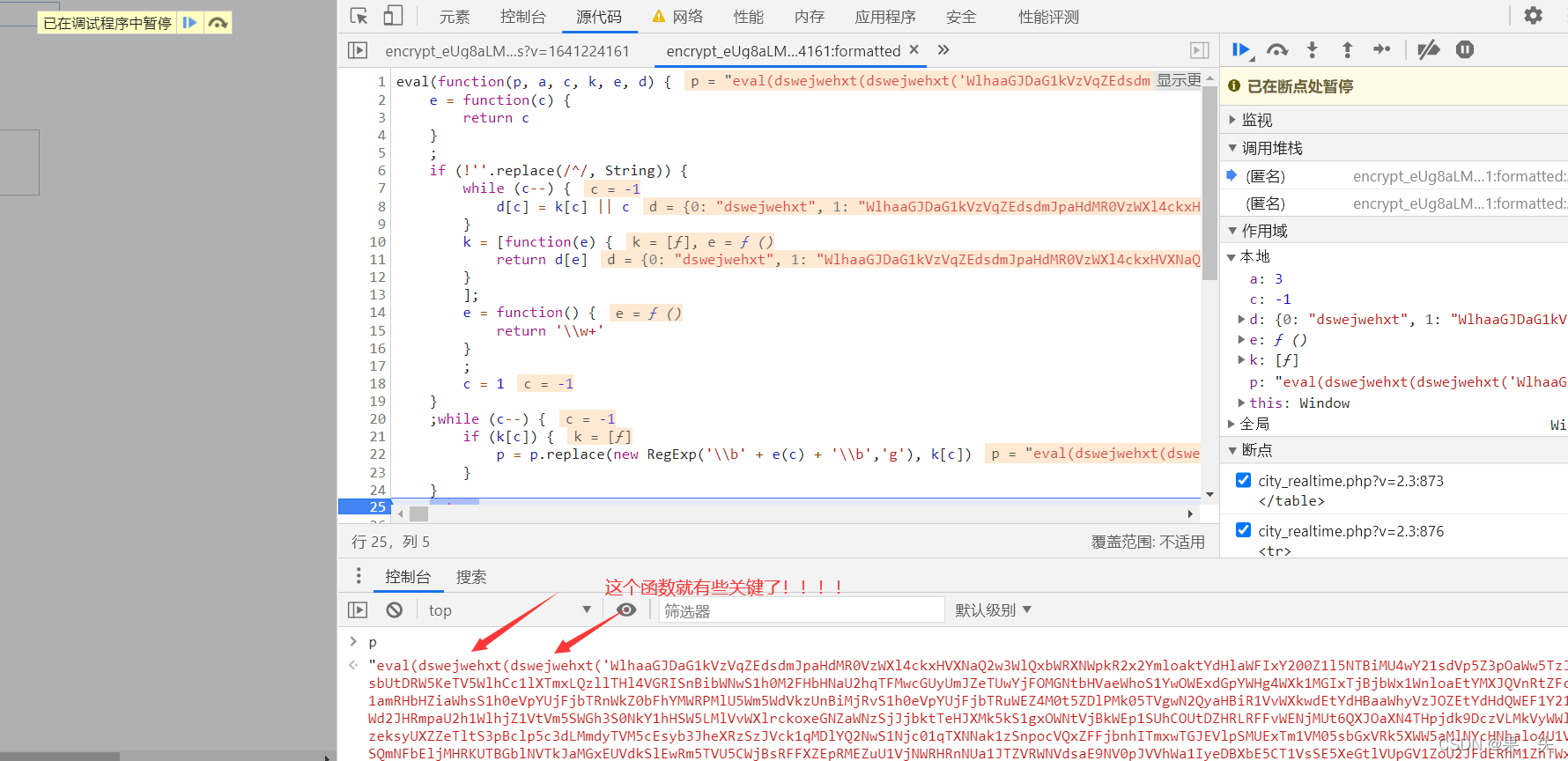Click 显示更 to show more value
This screenshot has width=1568, height=761.
(1179, 80)
